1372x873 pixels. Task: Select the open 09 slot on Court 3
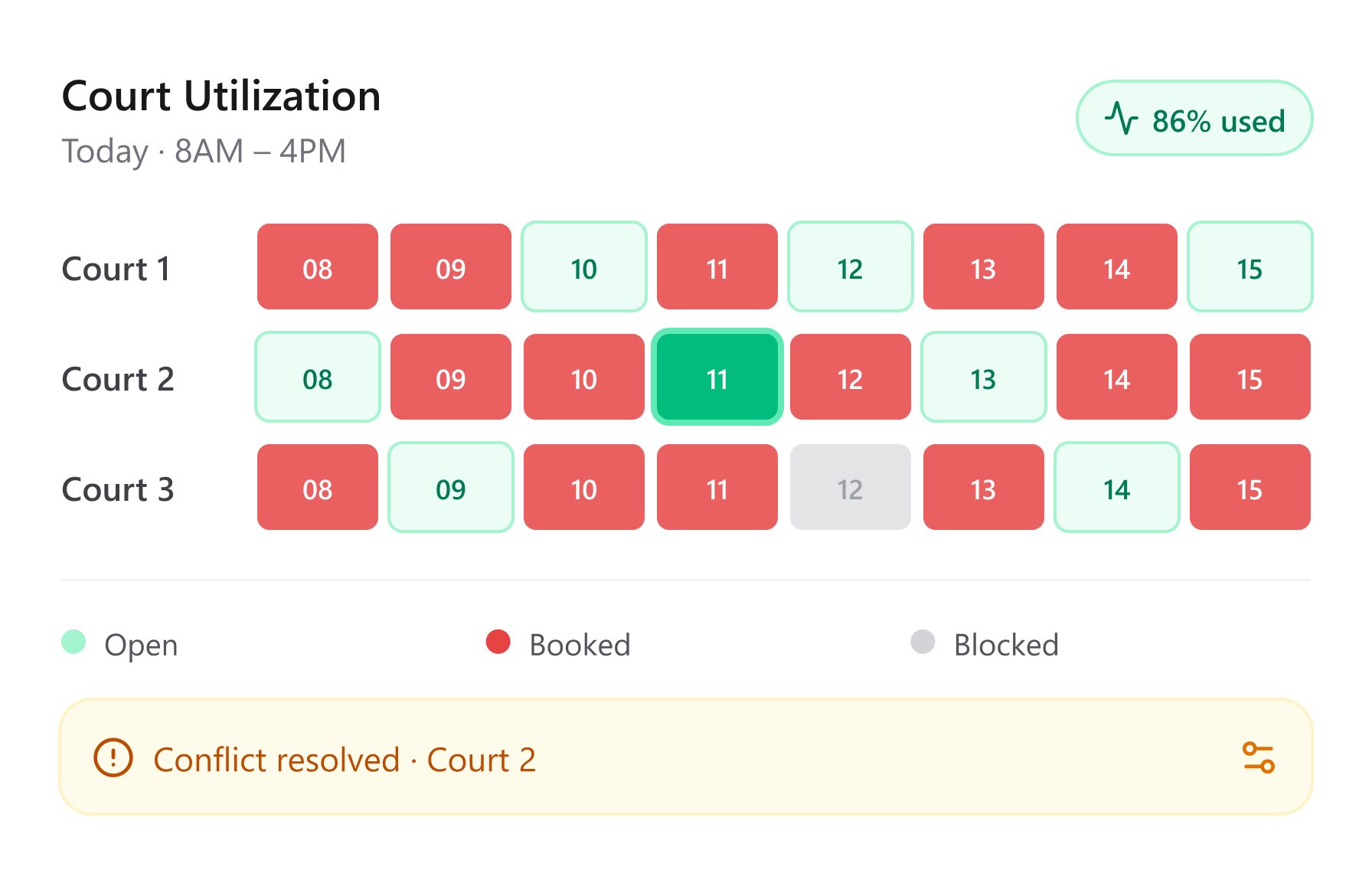tap(451, 487)
